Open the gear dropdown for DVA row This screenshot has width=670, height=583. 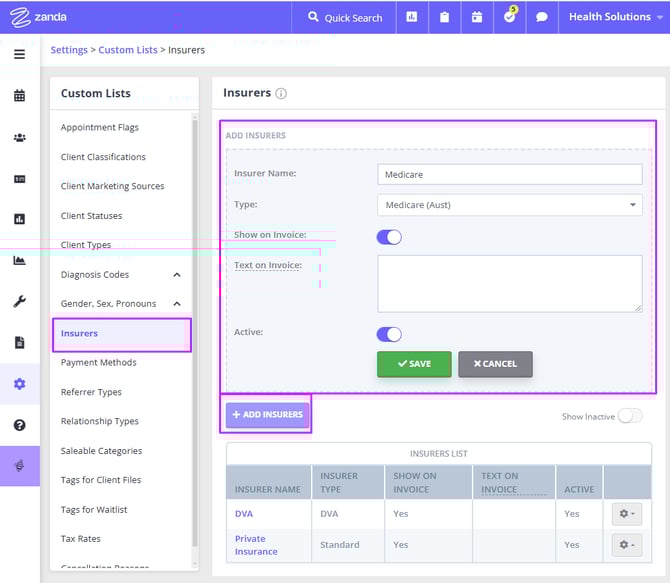[626, 514]
